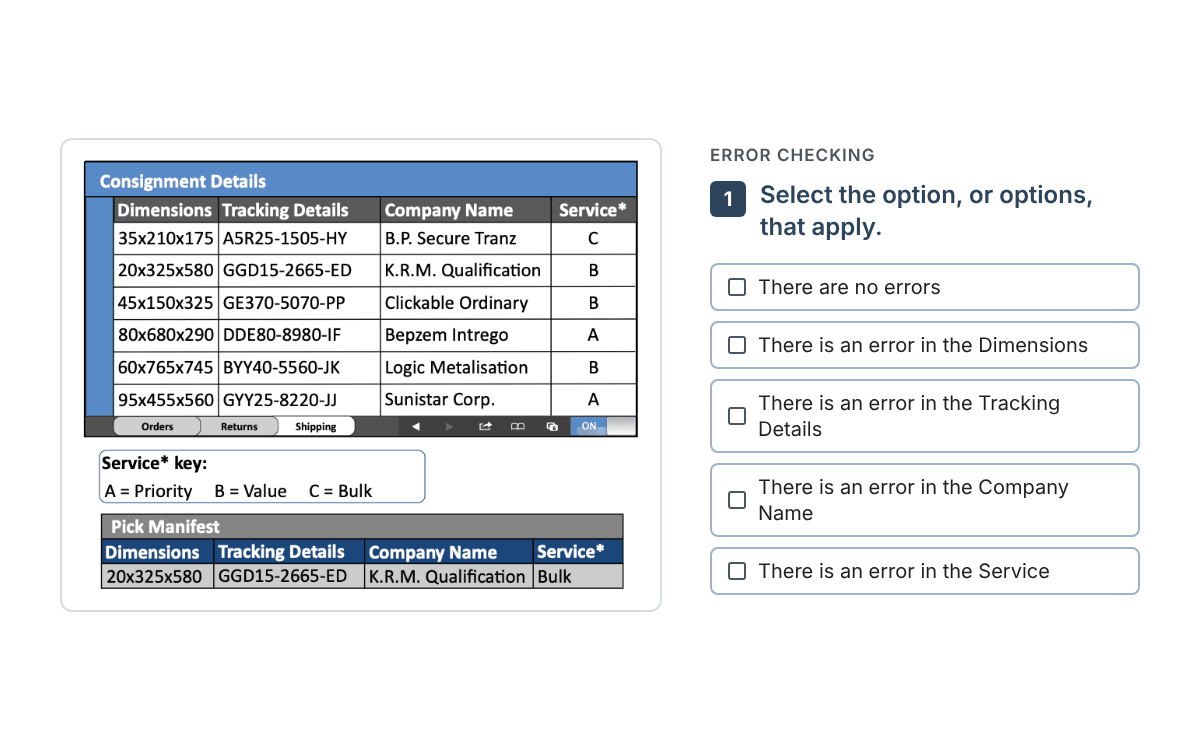Toggle the ON switch in the sheet bar
Screen dimensions: 1200x750
point(603,427)
